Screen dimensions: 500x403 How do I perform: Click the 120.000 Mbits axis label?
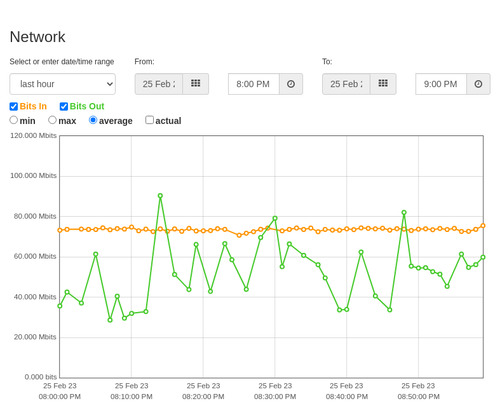(33, 136)
